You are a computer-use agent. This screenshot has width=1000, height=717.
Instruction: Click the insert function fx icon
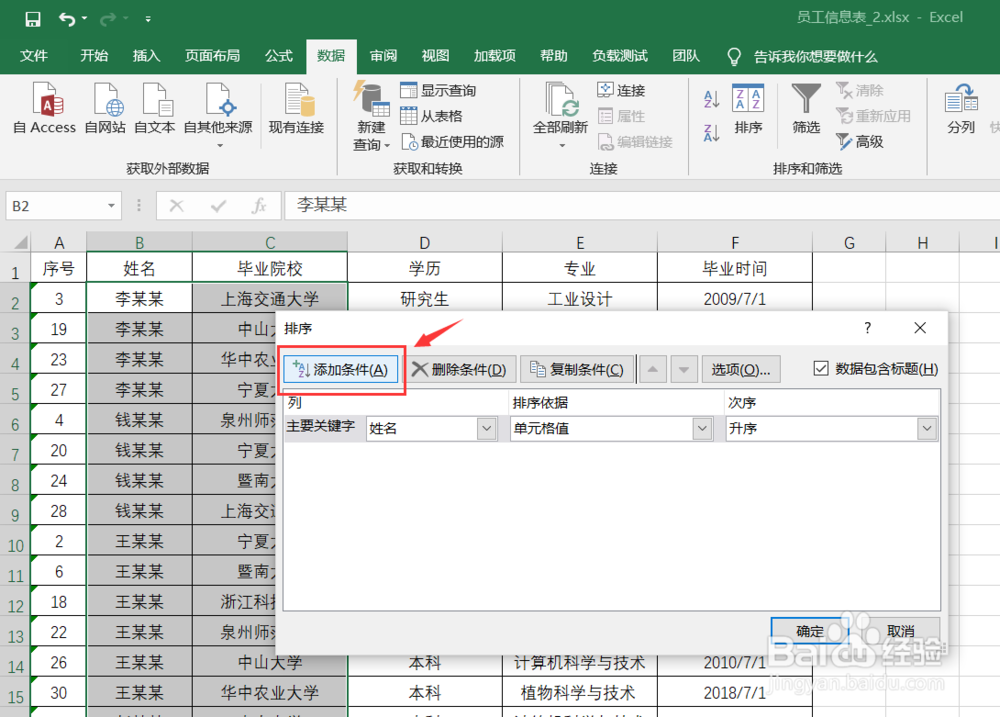coord(258,205)
